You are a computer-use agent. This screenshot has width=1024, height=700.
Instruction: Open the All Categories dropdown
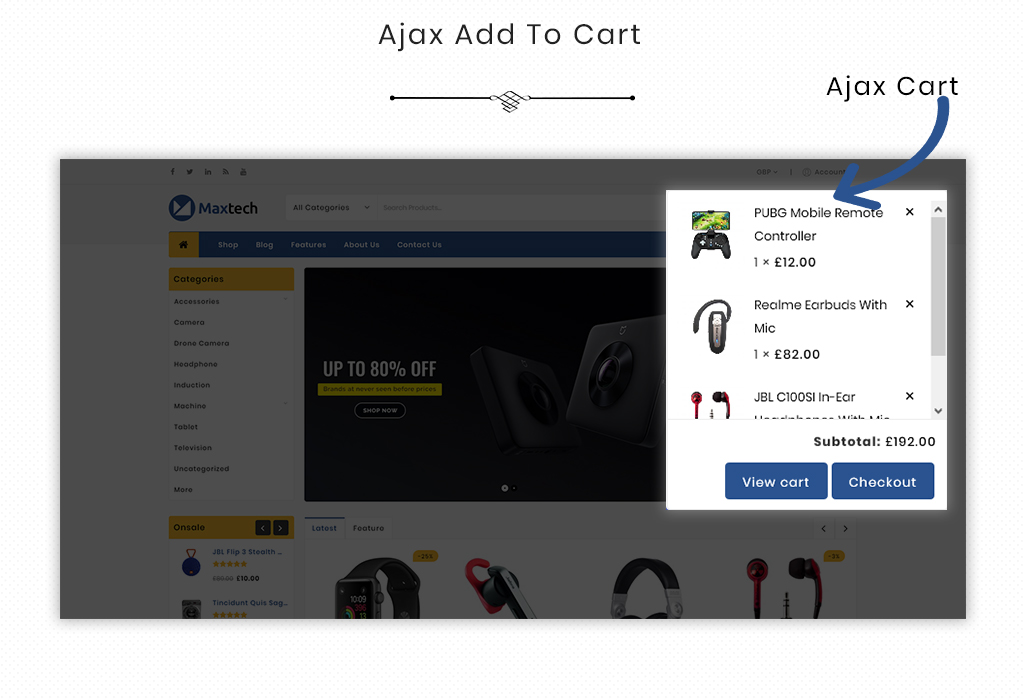click(331, 208)
